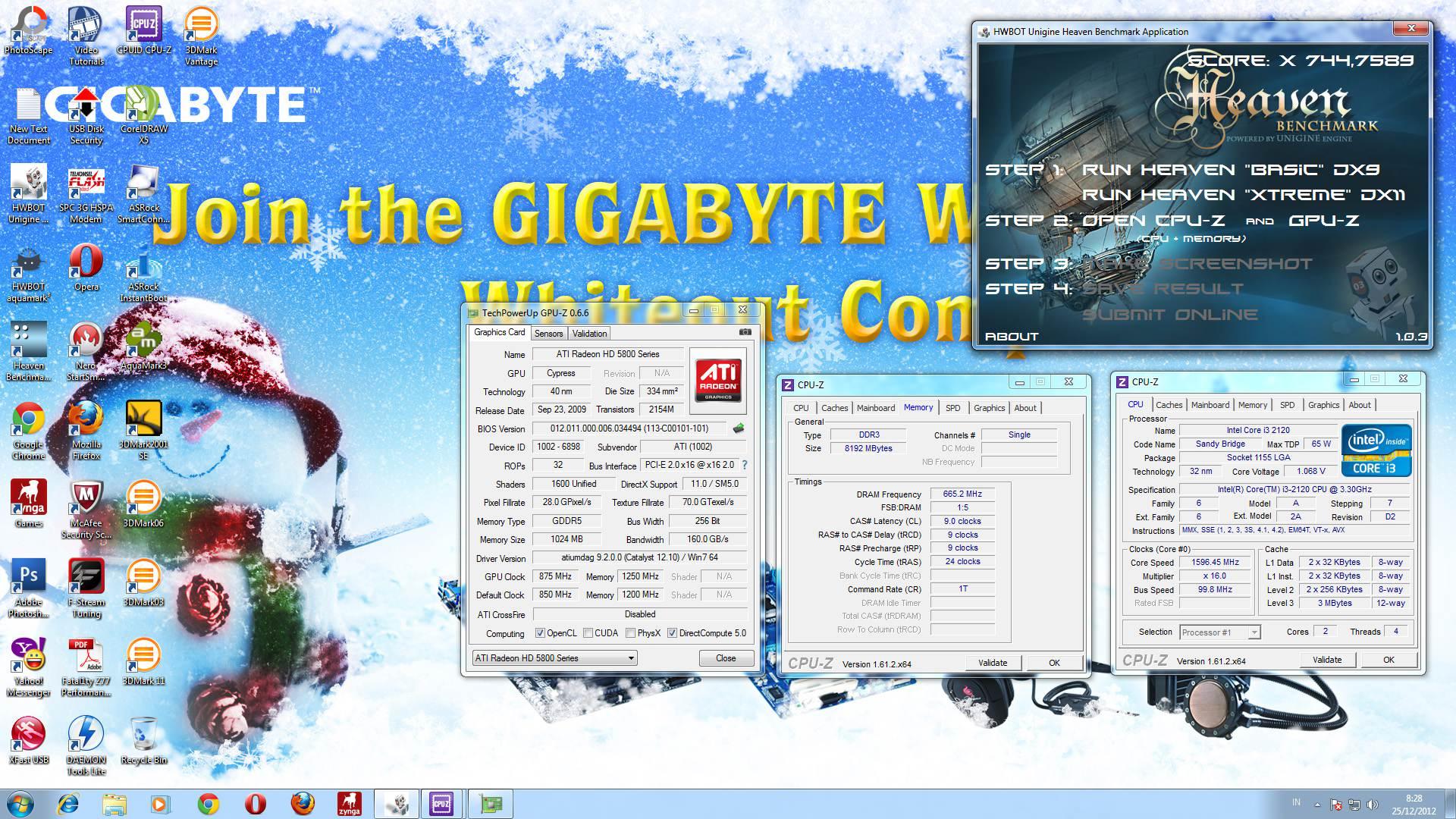Open Mainboard tab in CPU-Z processor window
The height and width of the screenshot is (819, 1456).
click(x=1210, y=405)
